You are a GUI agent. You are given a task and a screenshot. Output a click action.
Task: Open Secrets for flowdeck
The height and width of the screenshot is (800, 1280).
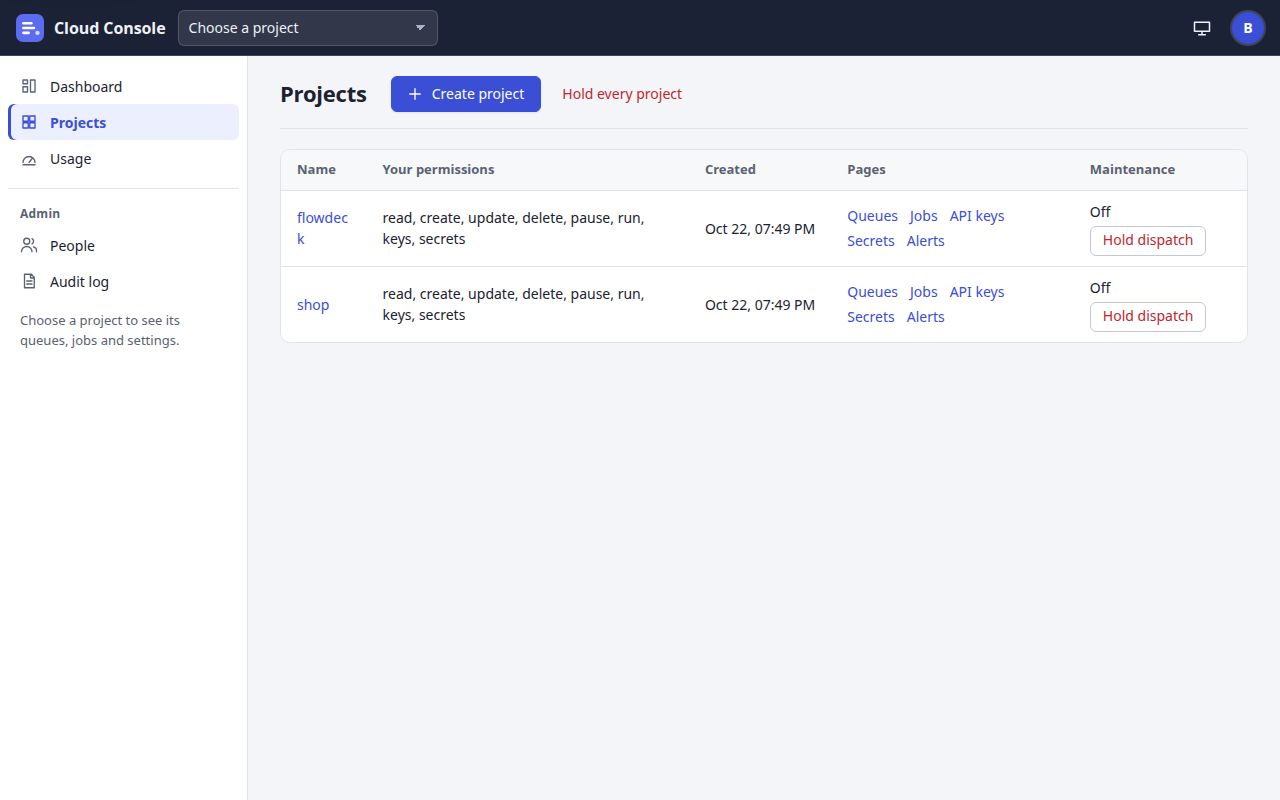871,241
